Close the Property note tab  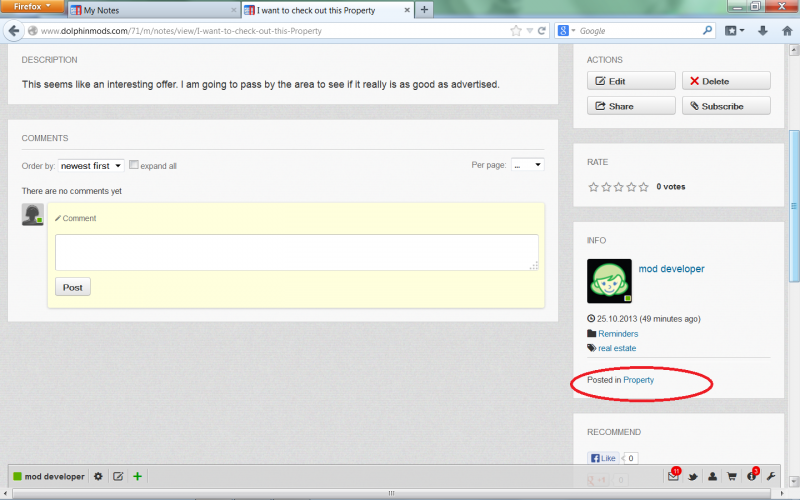[x=407, y=10]
